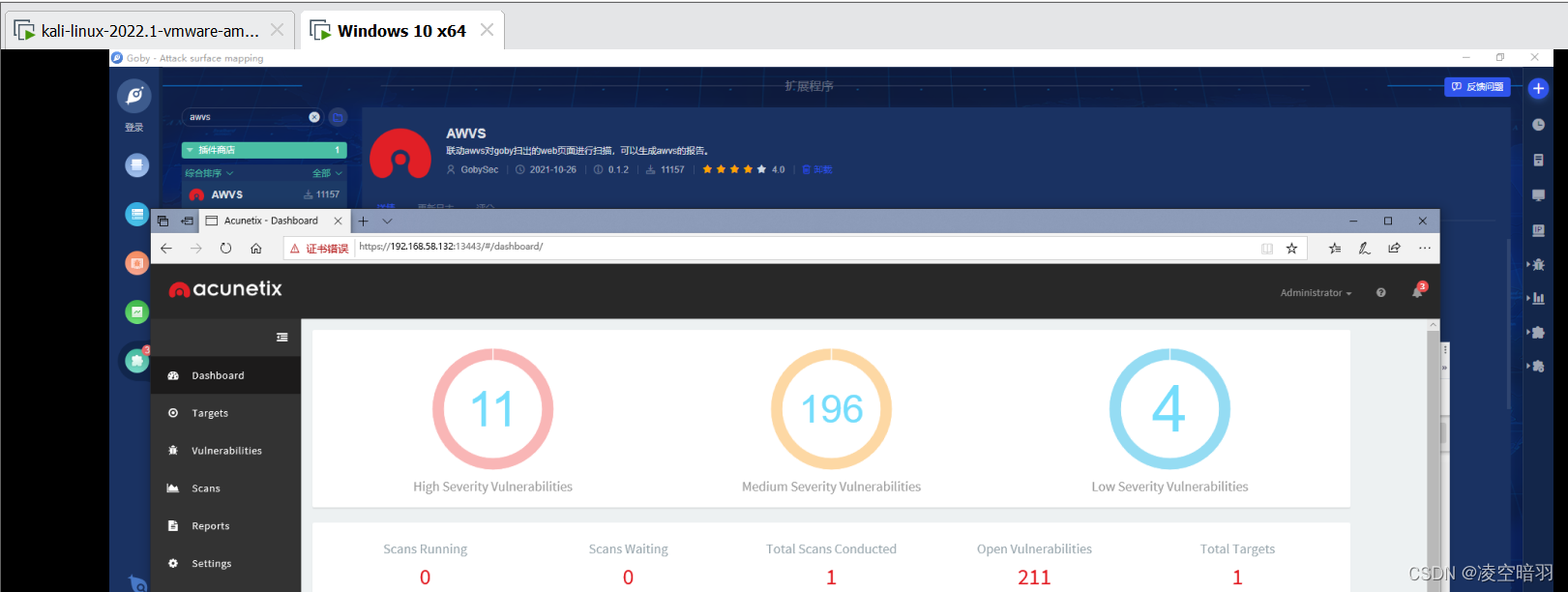Close the Windows 10 x64 VM tab

point(487,30)
